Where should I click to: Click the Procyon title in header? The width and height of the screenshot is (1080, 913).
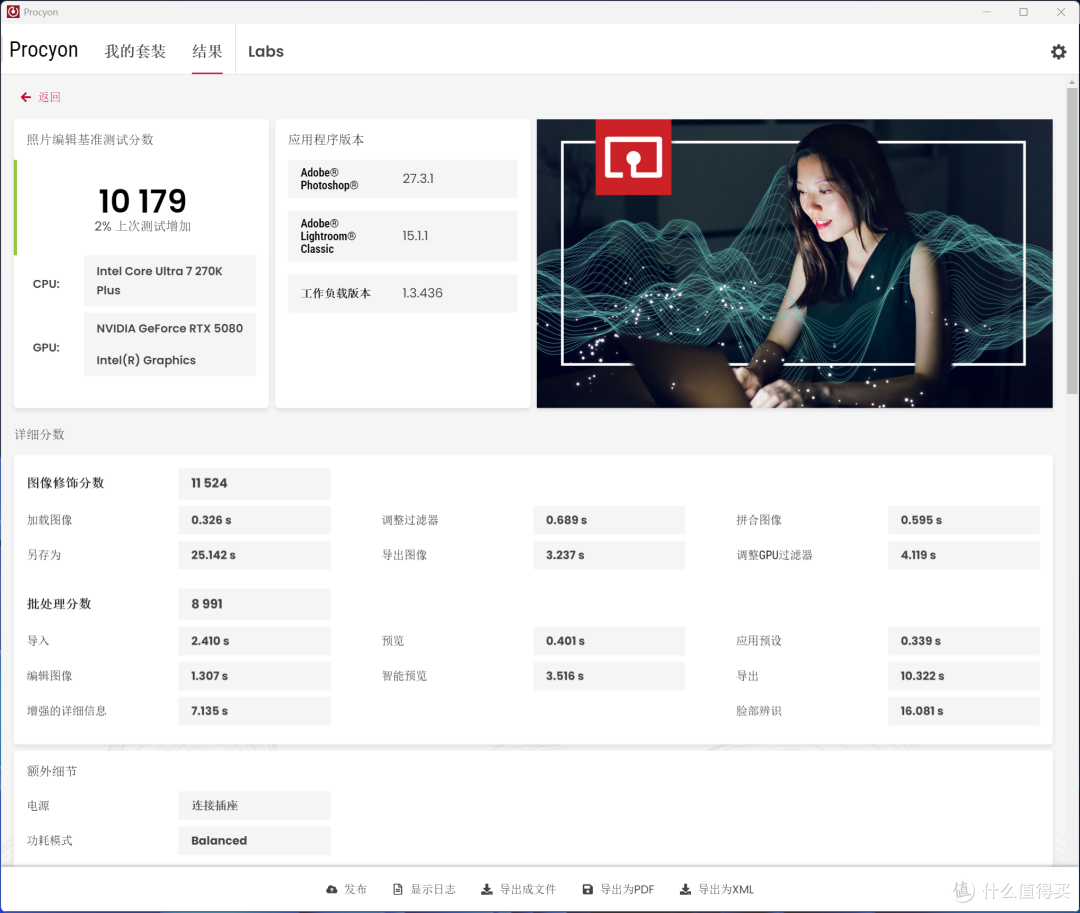(x=43, y=50)
